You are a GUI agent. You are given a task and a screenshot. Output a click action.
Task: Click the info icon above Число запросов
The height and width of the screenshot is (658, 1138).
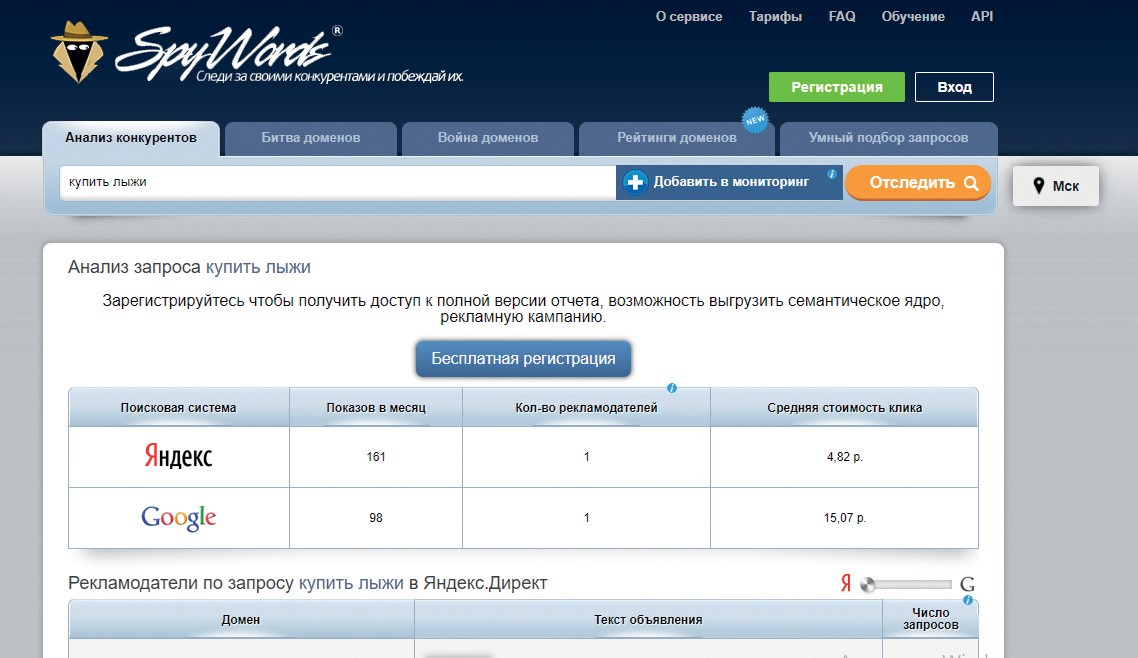point(967,600)
